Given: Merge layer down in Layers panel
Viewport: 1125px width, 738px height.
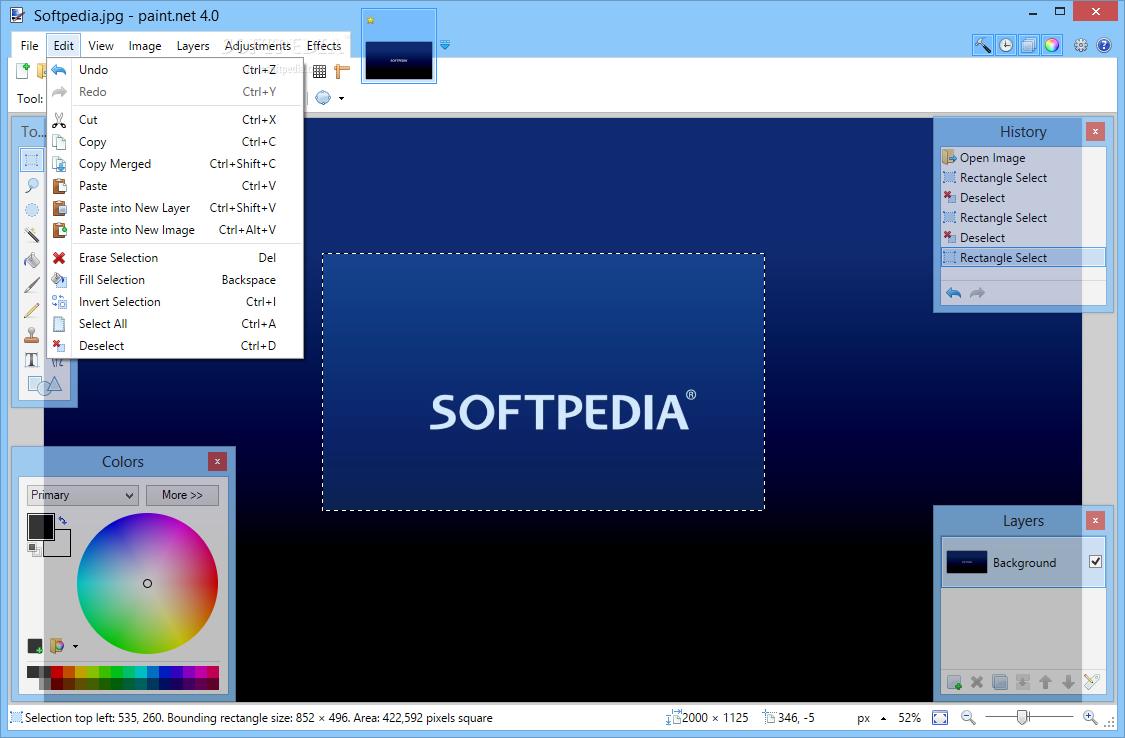Looking at the screenshot, I should point(1022,682).
